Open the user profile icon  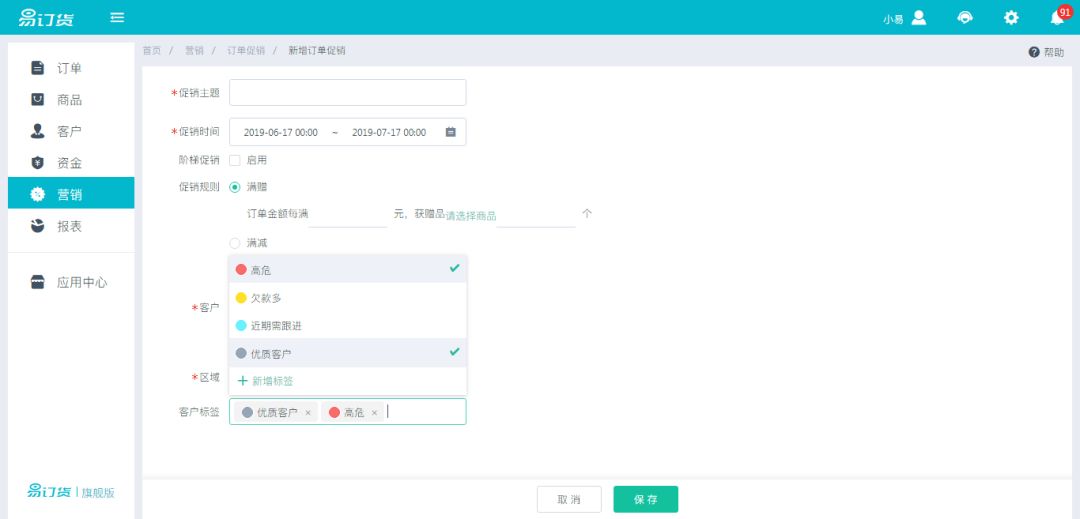[919, 18]
